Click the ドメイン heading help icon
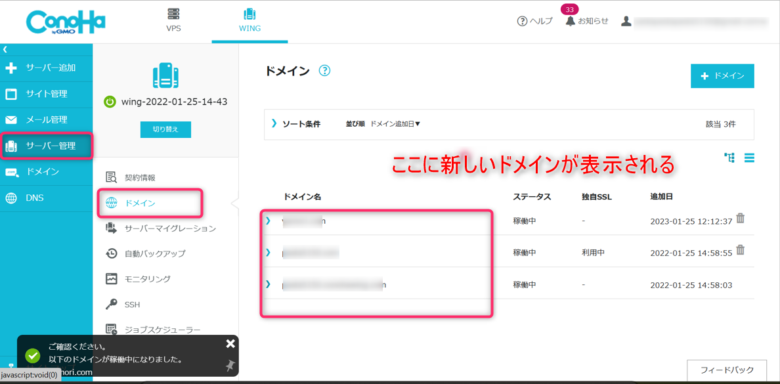The height and width of the screenshot is (384, 780). click(x=324, y=71)
